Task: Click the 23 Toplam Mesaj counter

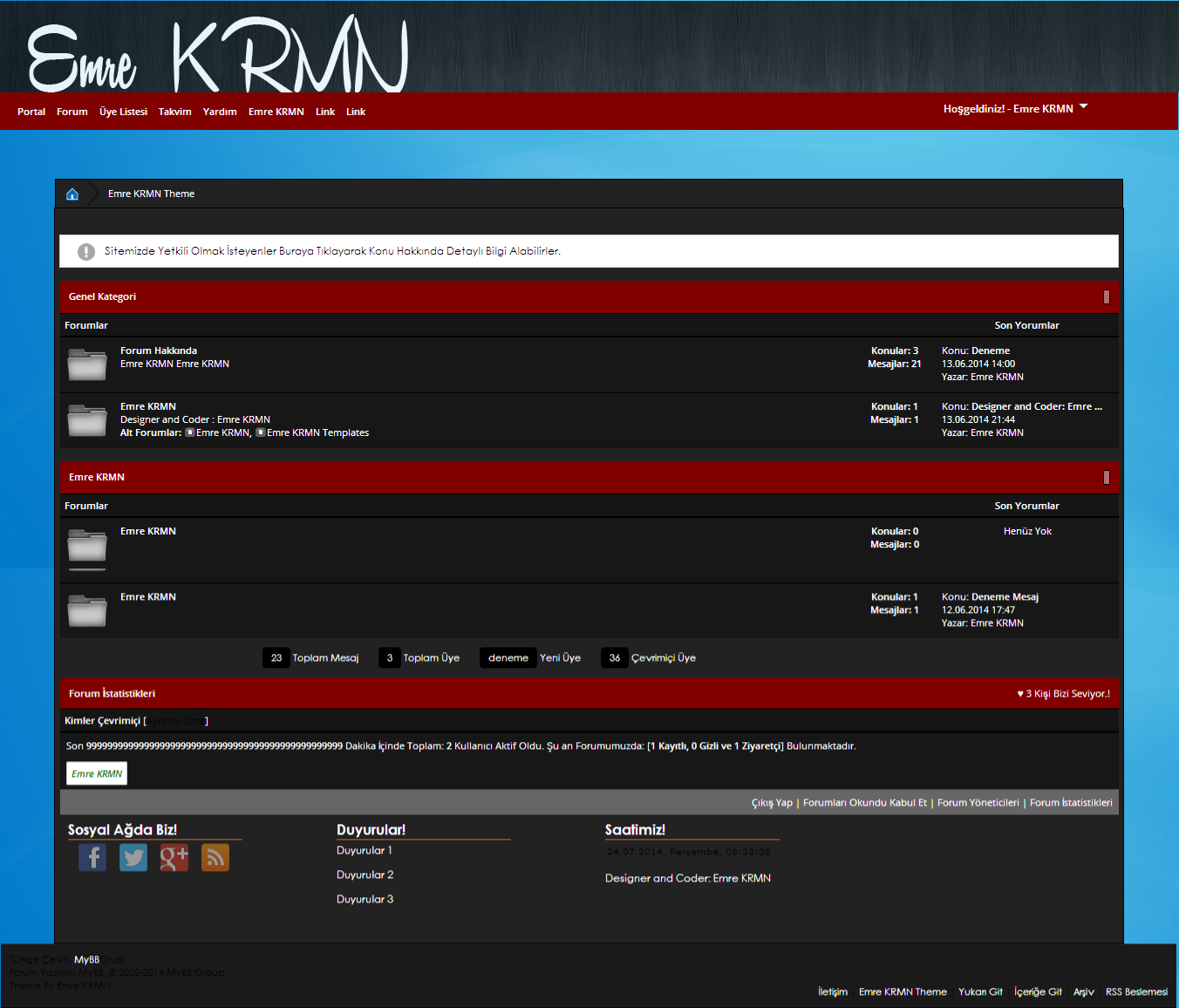Action: (x=311, y=658)
